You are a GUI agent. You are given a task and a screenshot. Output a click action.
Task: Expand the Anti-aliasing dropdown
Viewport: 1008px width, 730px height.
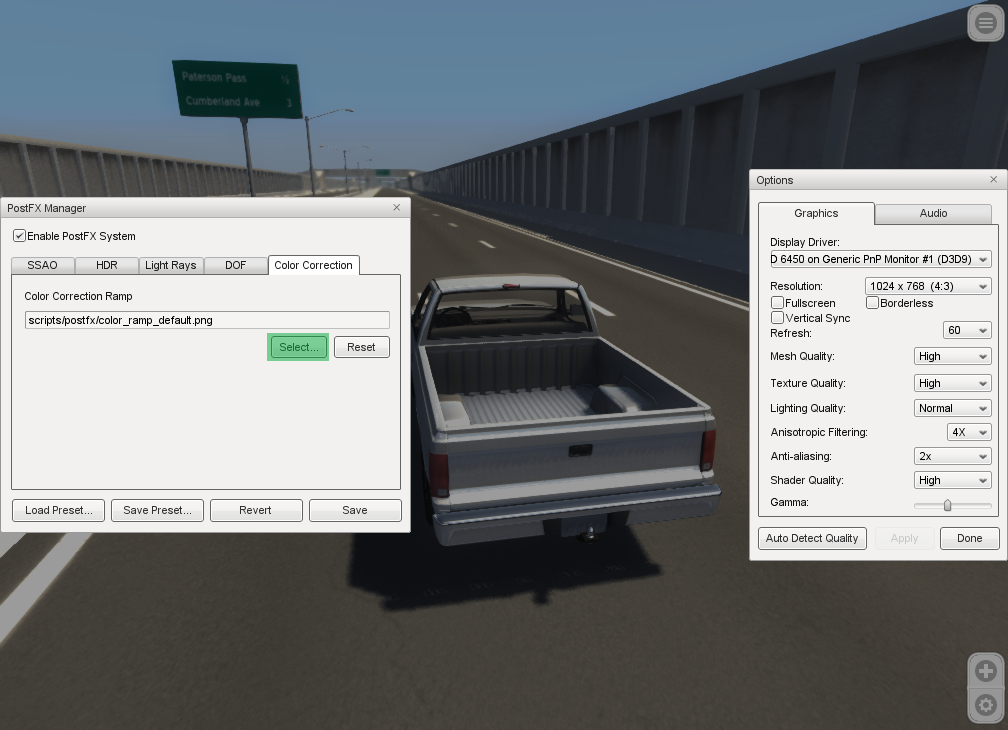coord(953,456)
